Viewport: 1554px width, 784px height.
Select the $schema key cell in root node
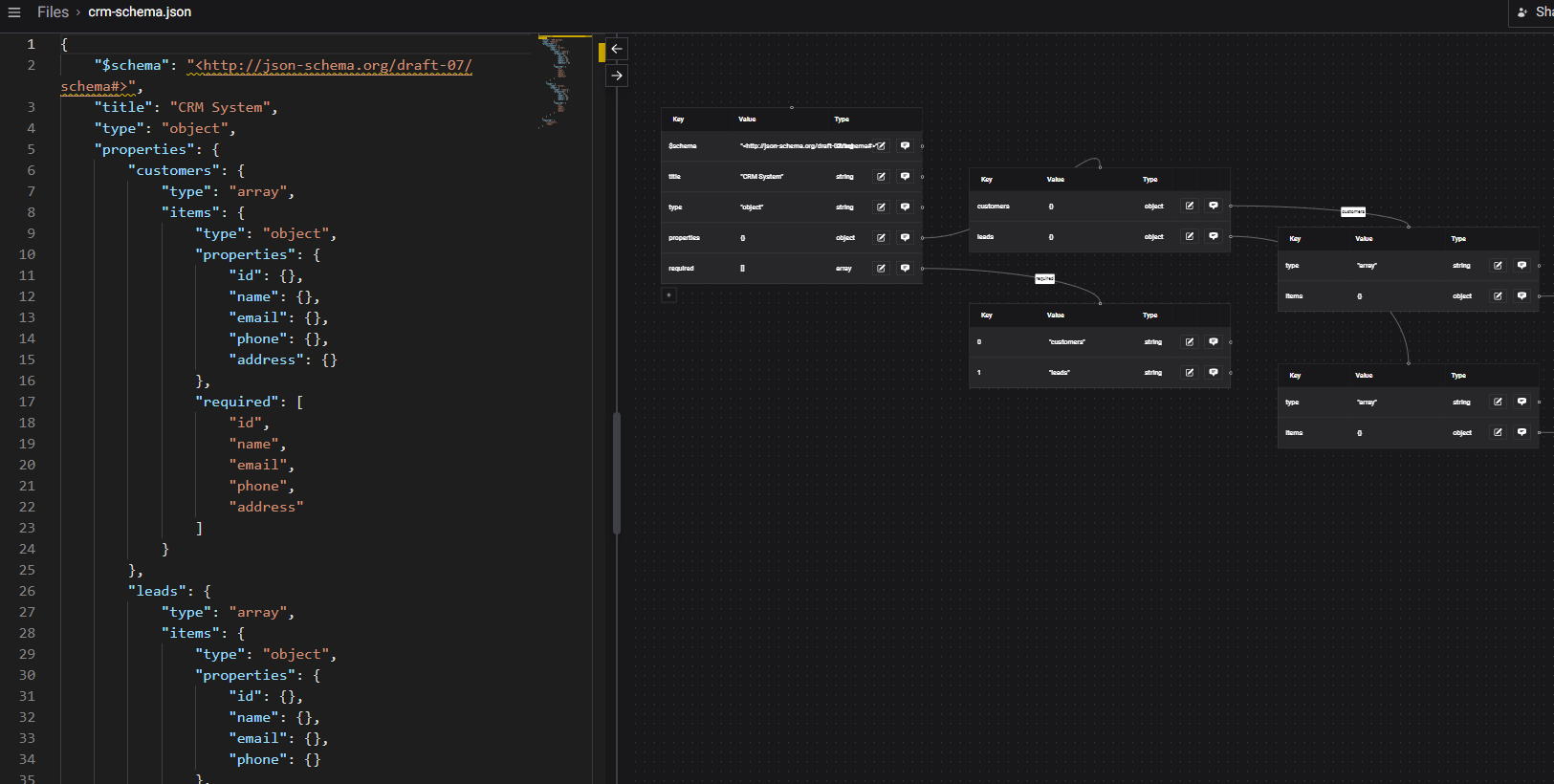(x=683, y=146)
